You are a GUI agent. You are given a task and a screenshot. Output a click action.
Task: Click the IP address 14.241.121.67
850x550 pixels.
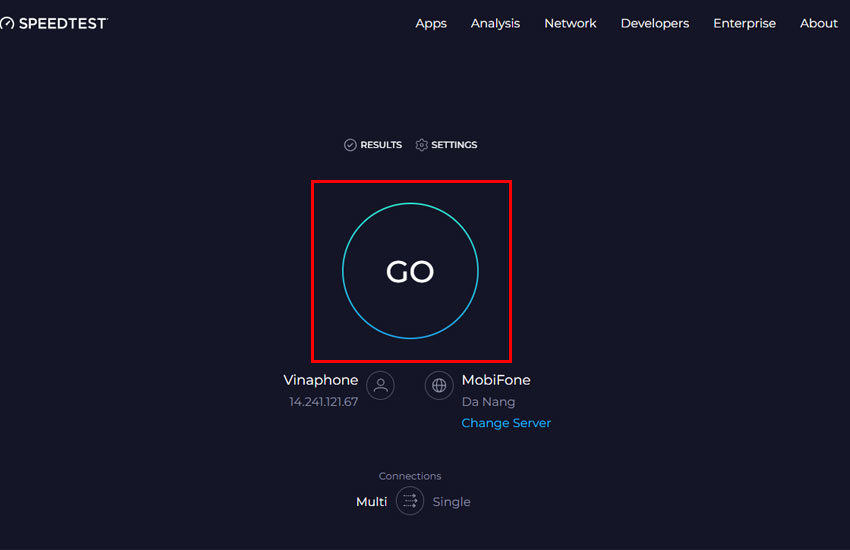click(x=323, y=402)
